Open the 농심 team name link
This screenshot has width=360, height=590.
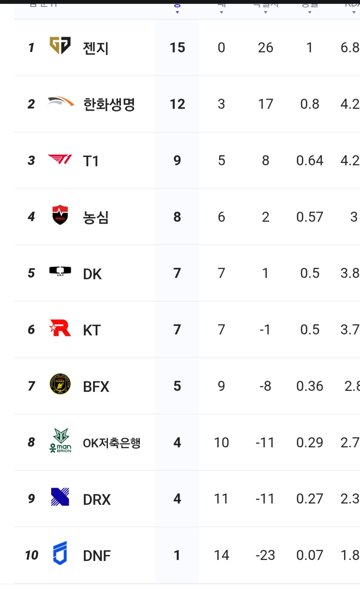click(96, 217)
